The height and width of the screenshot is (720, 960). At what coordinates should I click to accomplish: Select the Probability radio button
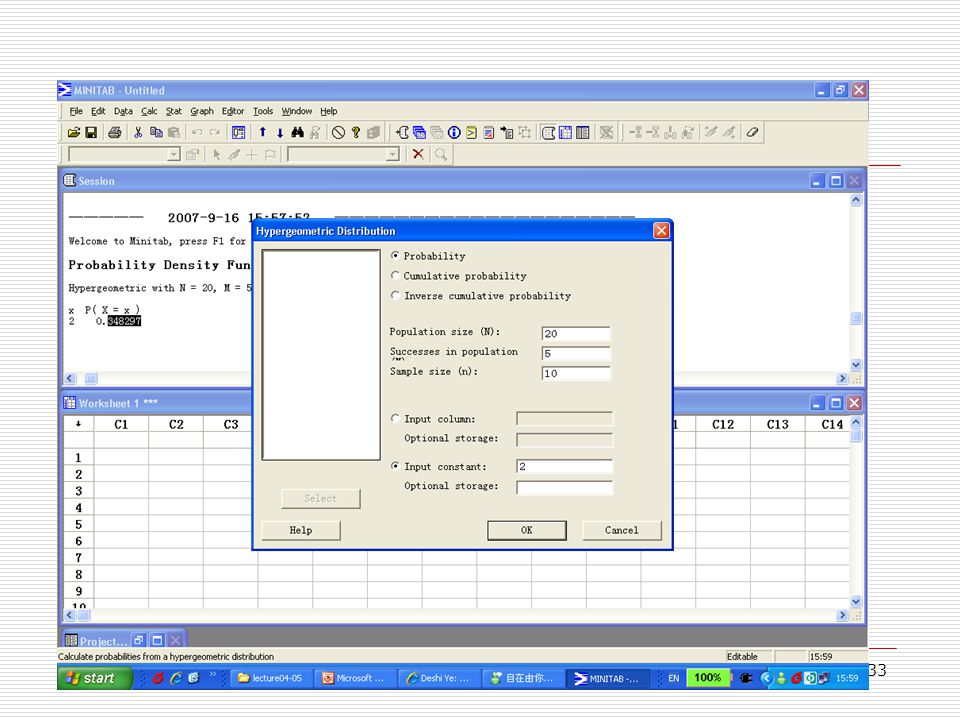pos(396,255)
